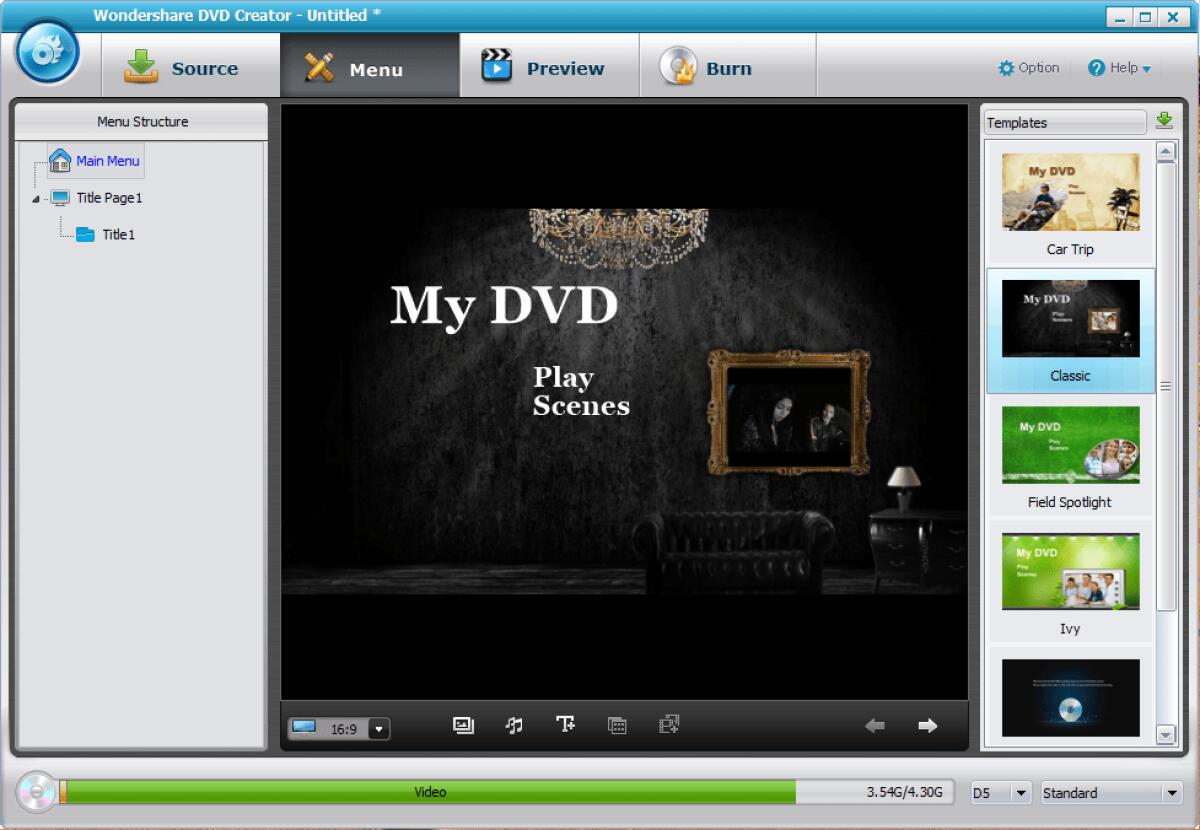The image size is (1200, 830).
Task: Click the Source button
Action: 190,65
